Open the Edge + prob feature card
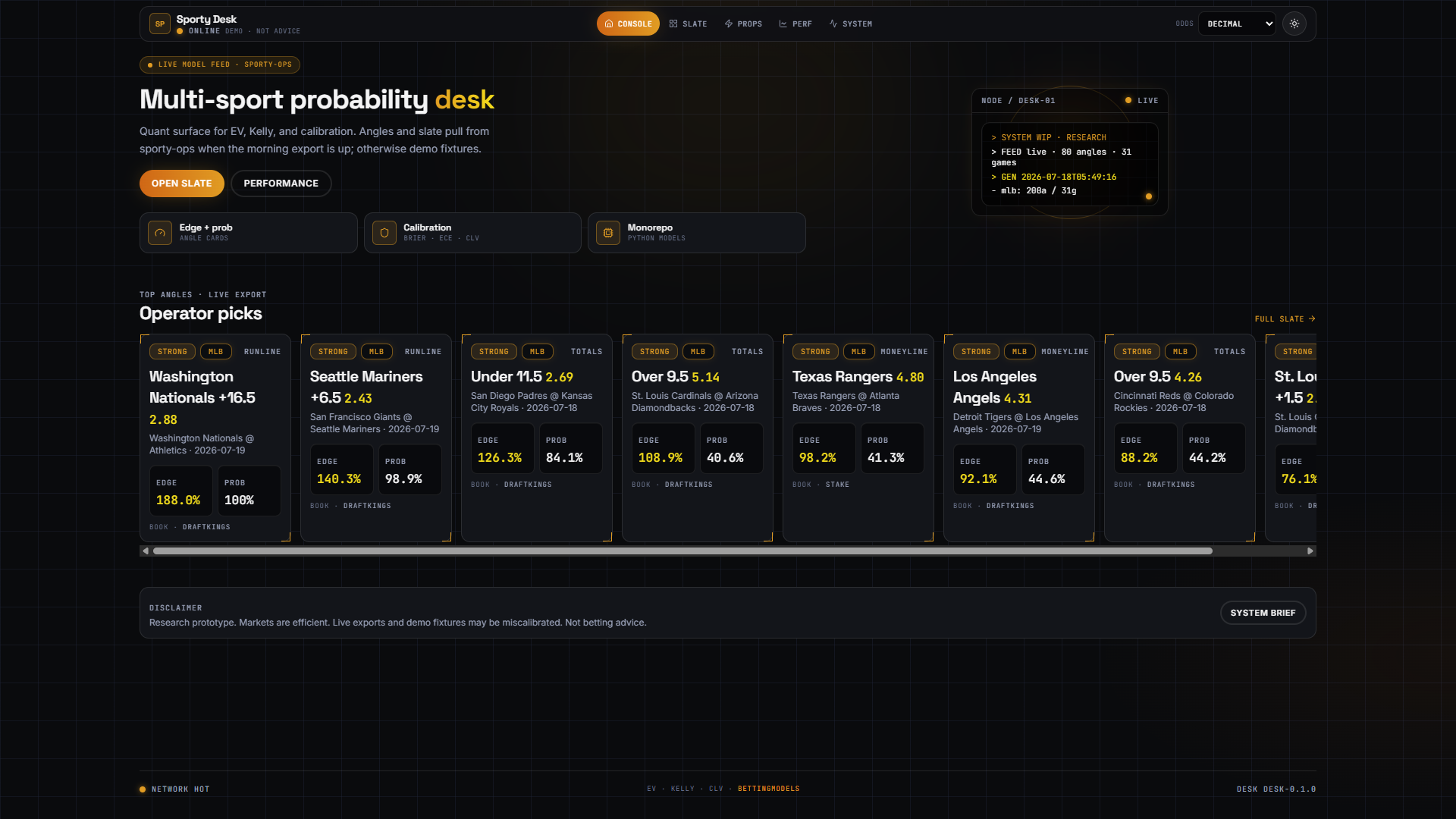Image resolution: width=1456 pixels, height=819 pixels. (248, 233)
